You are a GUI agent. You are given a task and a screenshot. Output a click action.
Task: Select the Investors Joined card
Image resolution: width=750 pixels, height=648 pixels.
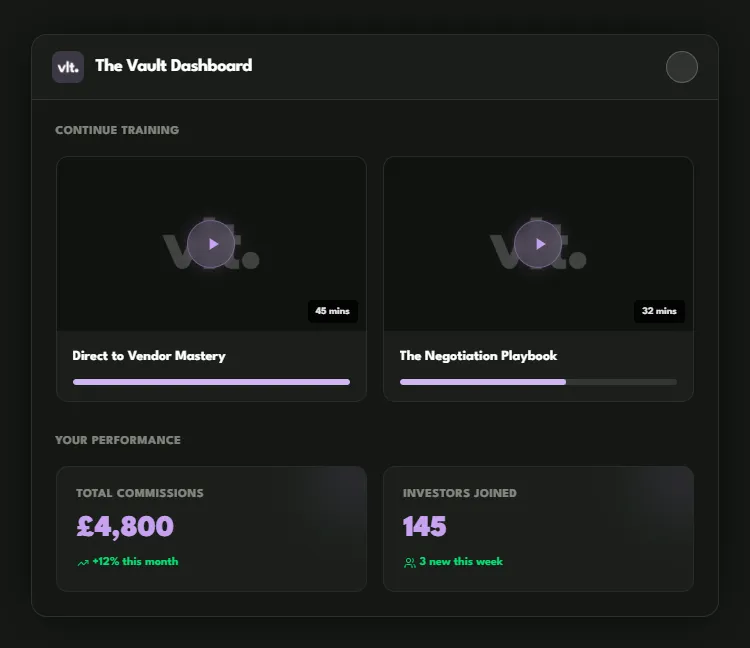538,528
